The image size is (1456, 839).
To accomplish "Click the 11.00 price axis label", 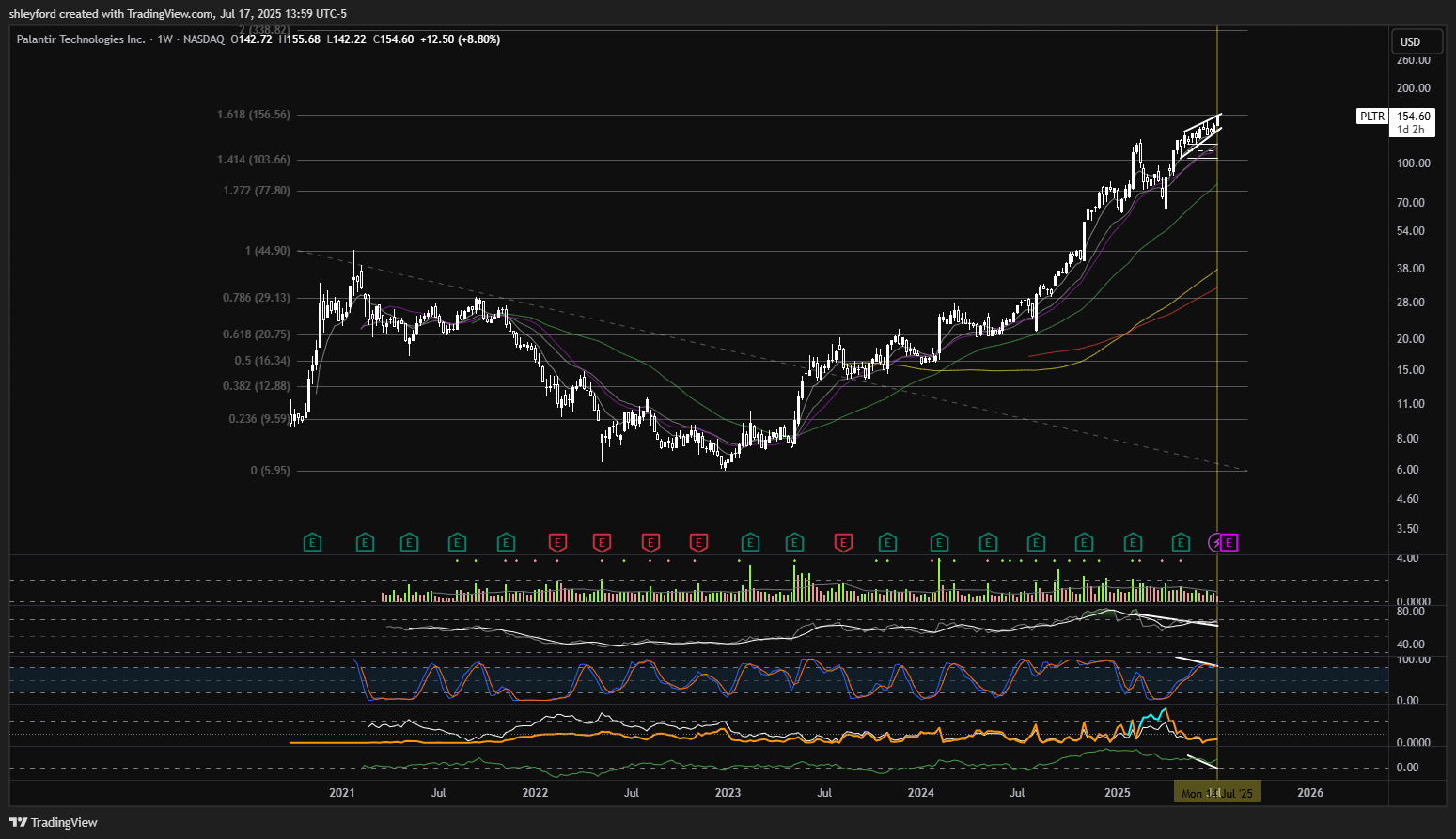I will click(x=1411, y=404).
